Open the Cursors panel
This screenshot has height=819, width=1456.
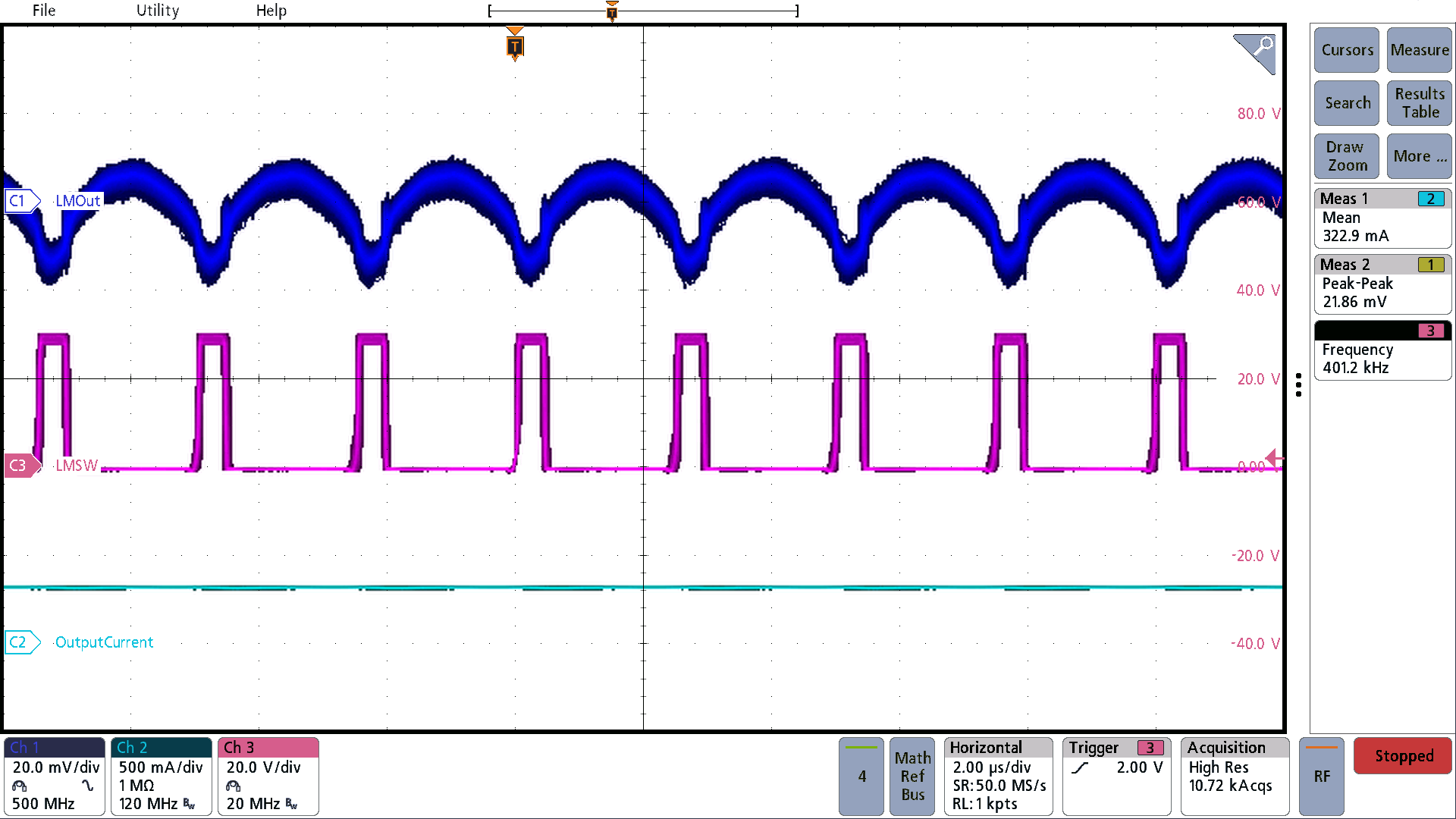click(1346, 50)
